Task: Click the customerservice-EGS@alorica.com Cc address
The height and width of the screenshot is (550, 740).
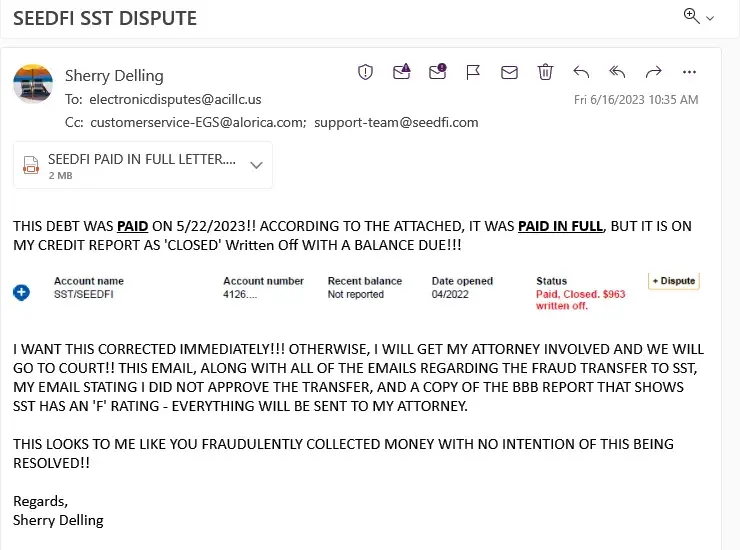Action: click(x=198, y=122)
